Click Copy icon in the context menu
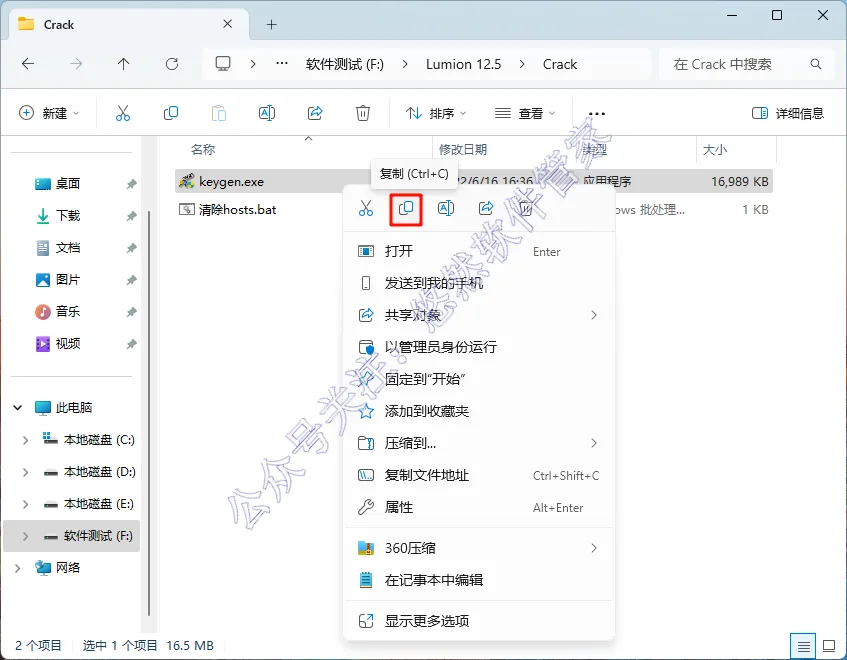The height and width of the screenshot is (660, 847). point(406,208)
